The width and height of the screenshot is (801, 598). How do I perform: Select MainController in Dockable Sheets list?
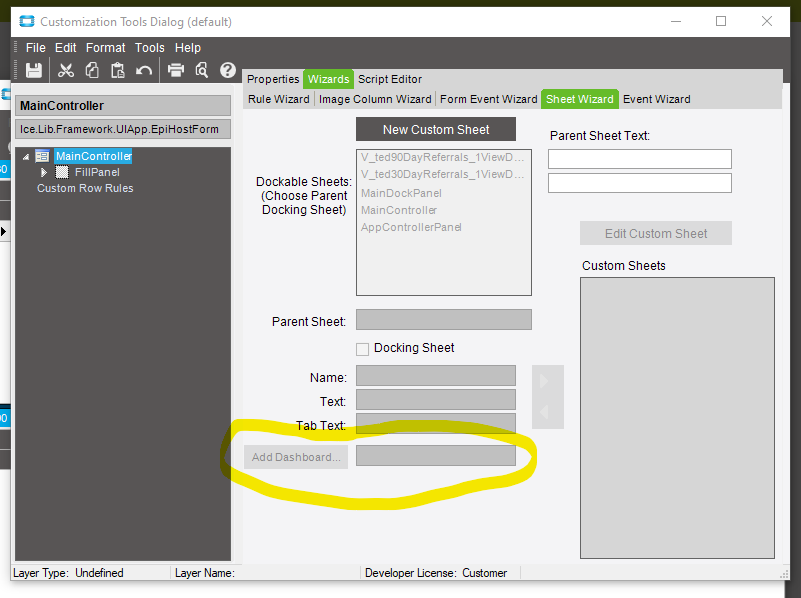point(398,210)
